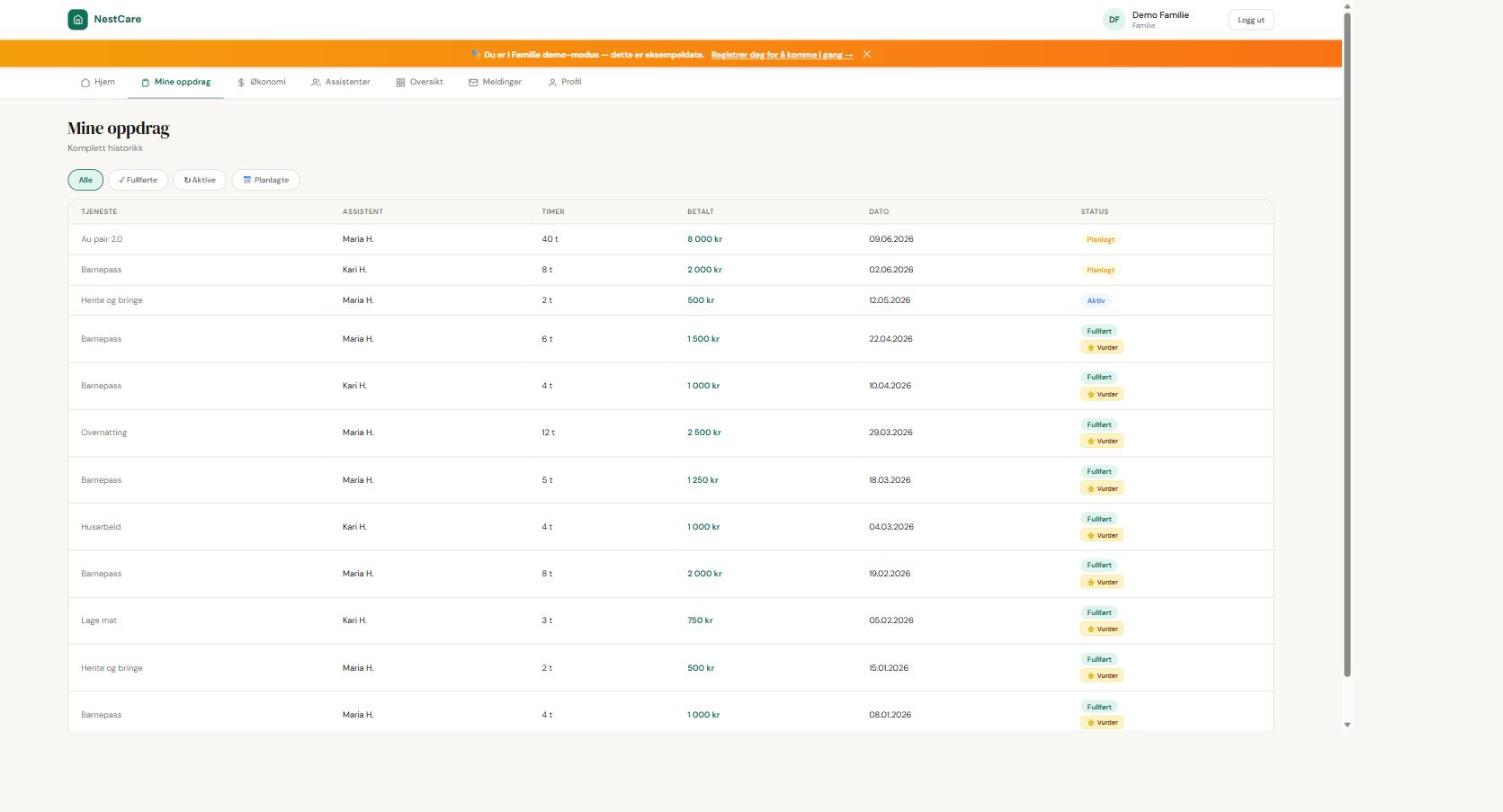Click the TJENESTE column header
1503x812 pixels.
pyautogui.click(x=99, y=212)
